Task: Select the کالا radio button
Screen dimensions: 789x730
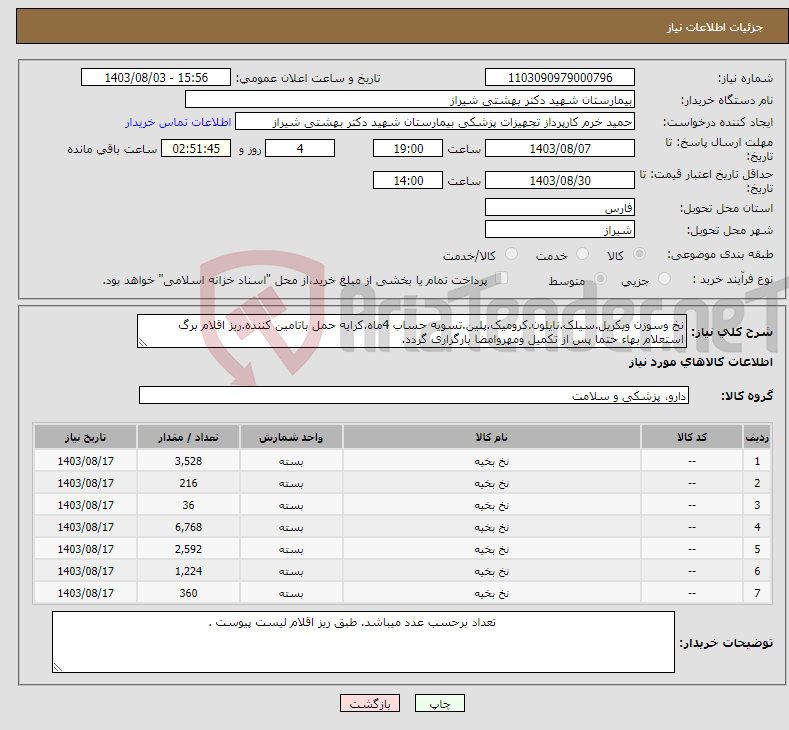Action: (639, 254)
